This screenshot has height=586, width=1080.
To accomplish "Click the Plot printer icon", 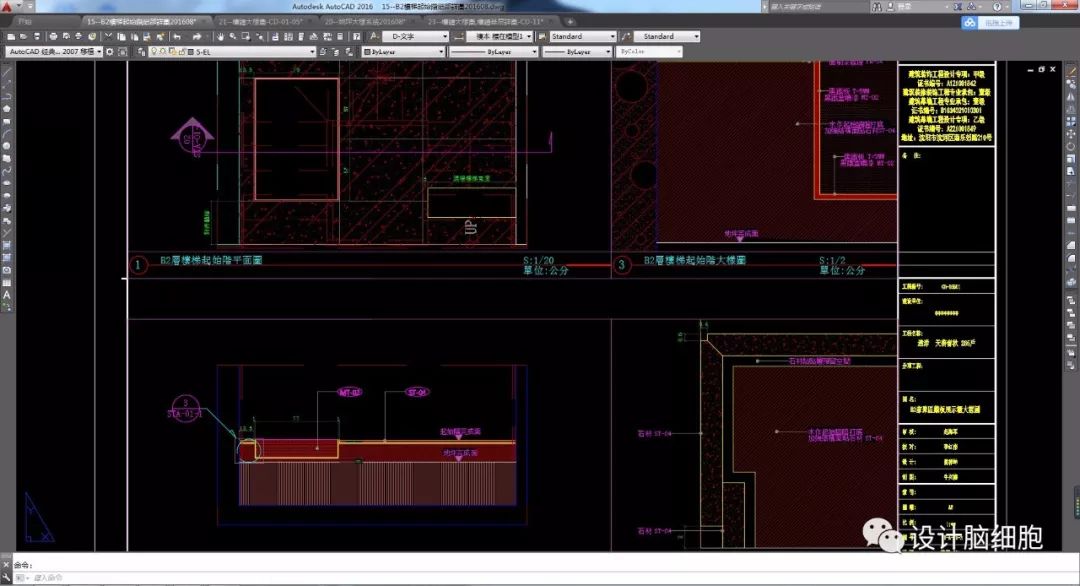I will (x=52, y=37).
